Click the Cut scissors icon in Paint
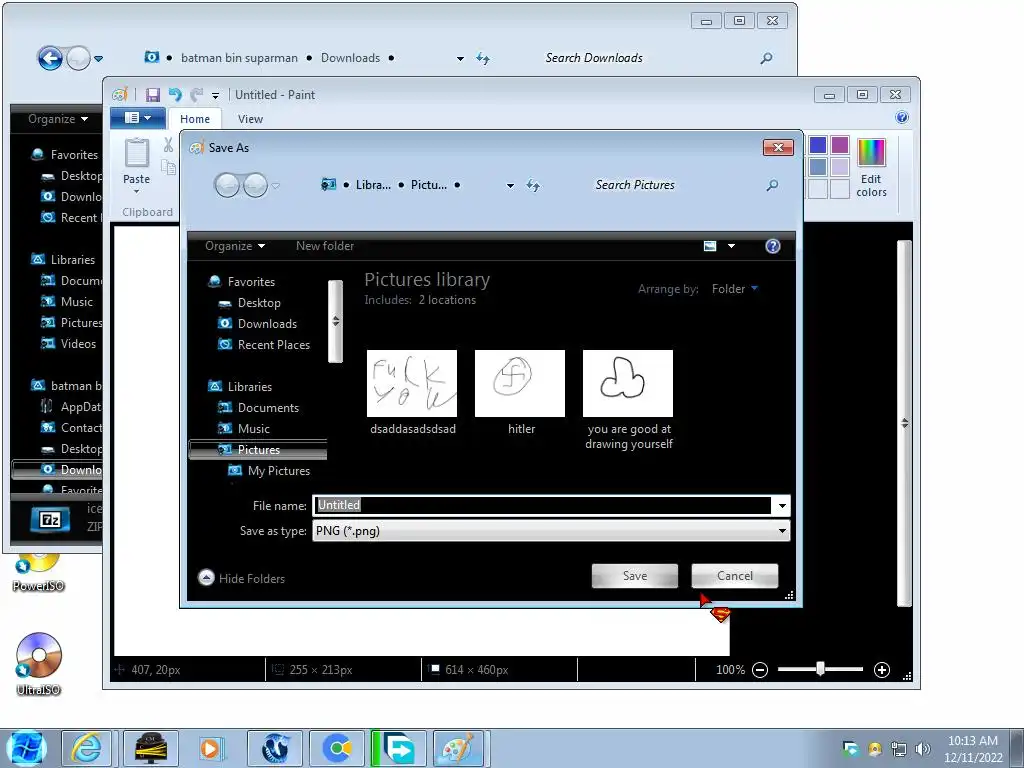This screenshot has height=768, width=1024. [168, 145]
